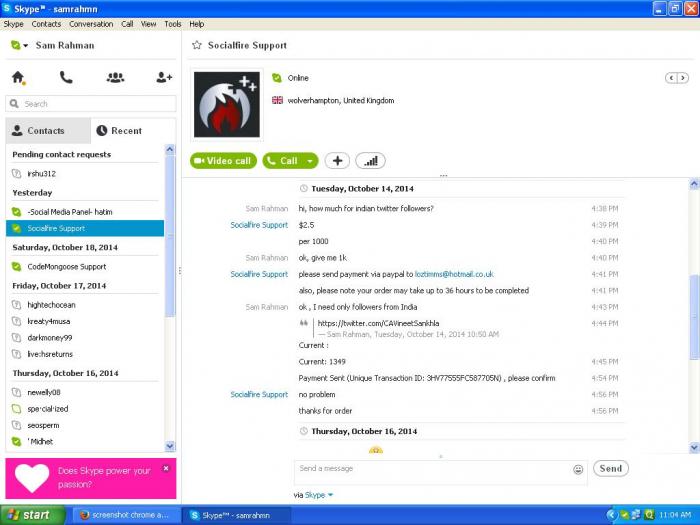This screenshot has width=700, height=525.
Task: Click the profile panel next arrow
Action: click(x=683, y=78)
